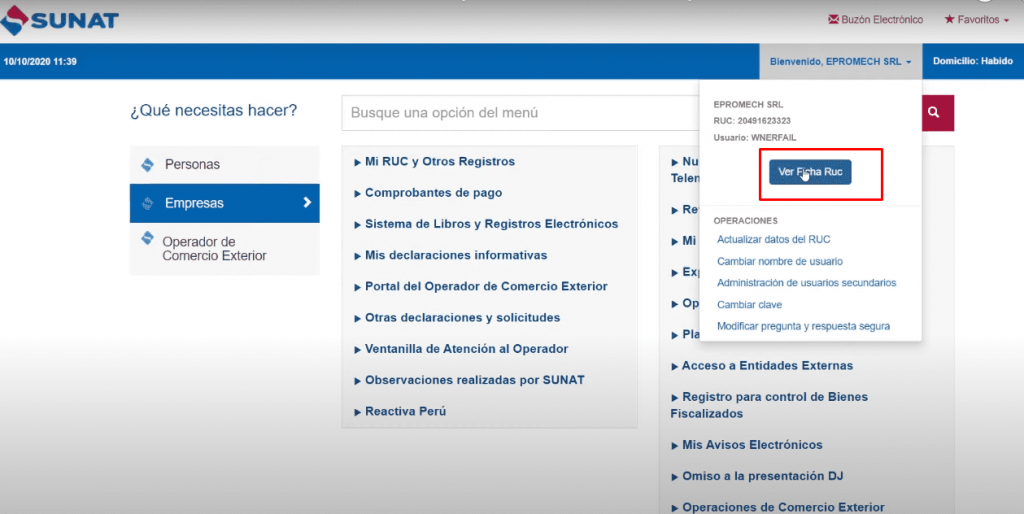The width and height of the screenshot is (1024, 514).
Task: Expand Mi RUC y Otros Registros
Action: click(x=434, y=161)
